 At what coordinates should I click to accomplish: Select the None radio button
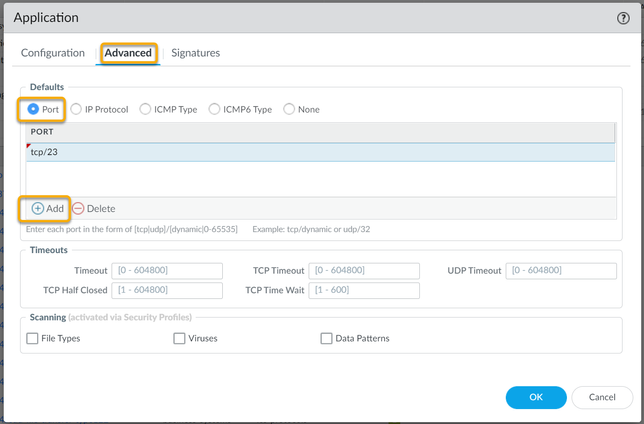click(x=290, y=109)
